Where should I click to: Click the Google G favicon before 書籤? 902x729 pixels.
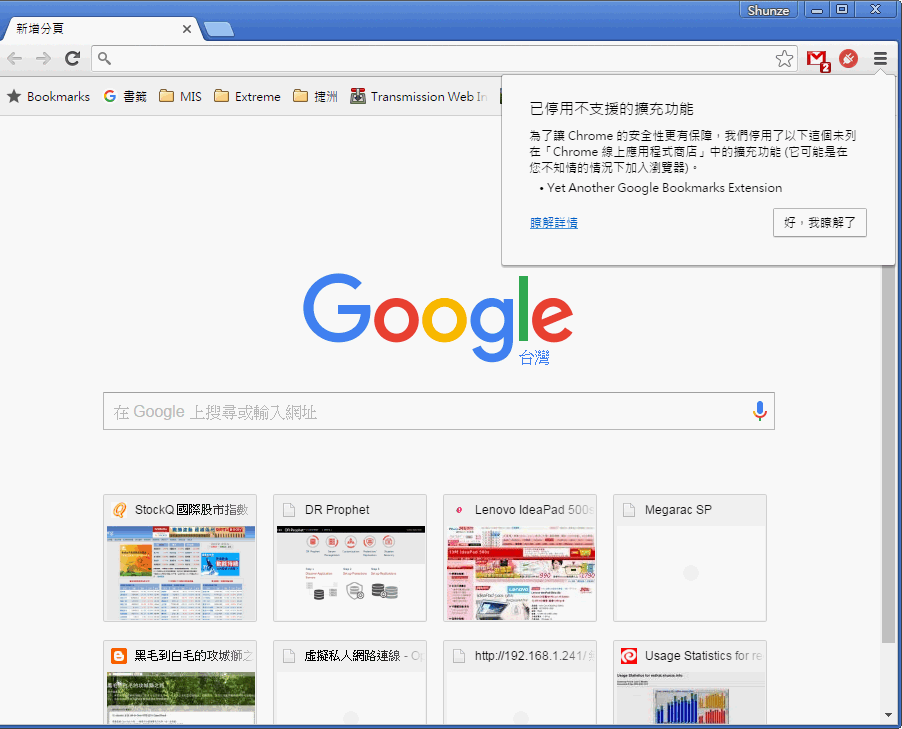pos(110,96)
